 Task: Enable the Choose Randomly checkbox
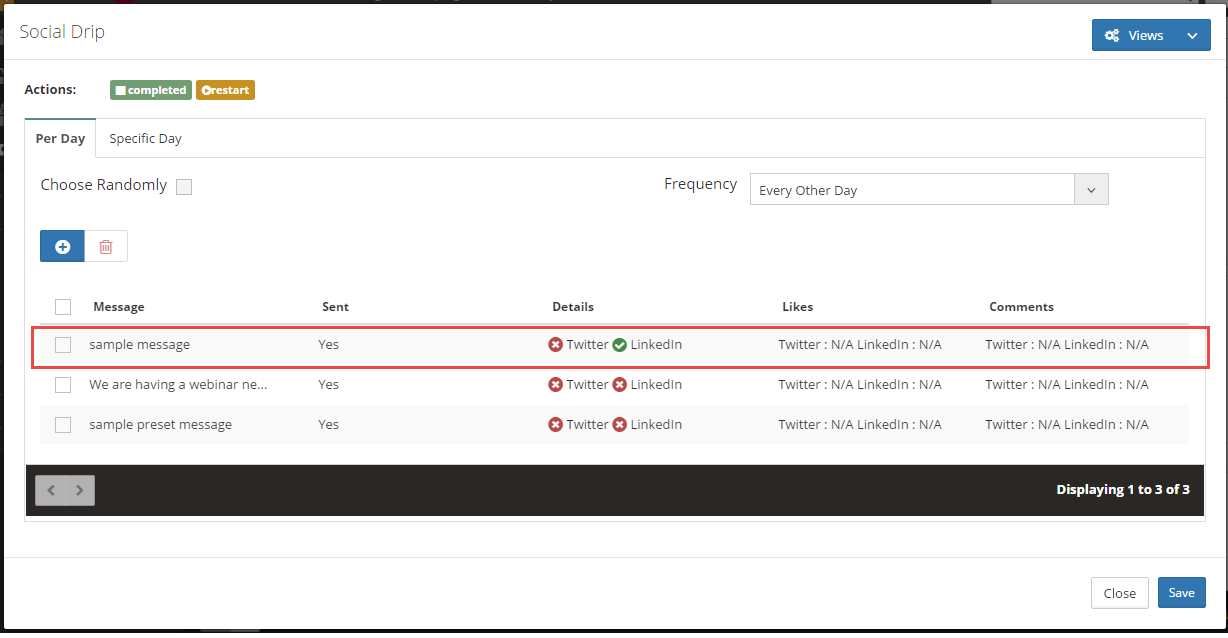point(184,187)
